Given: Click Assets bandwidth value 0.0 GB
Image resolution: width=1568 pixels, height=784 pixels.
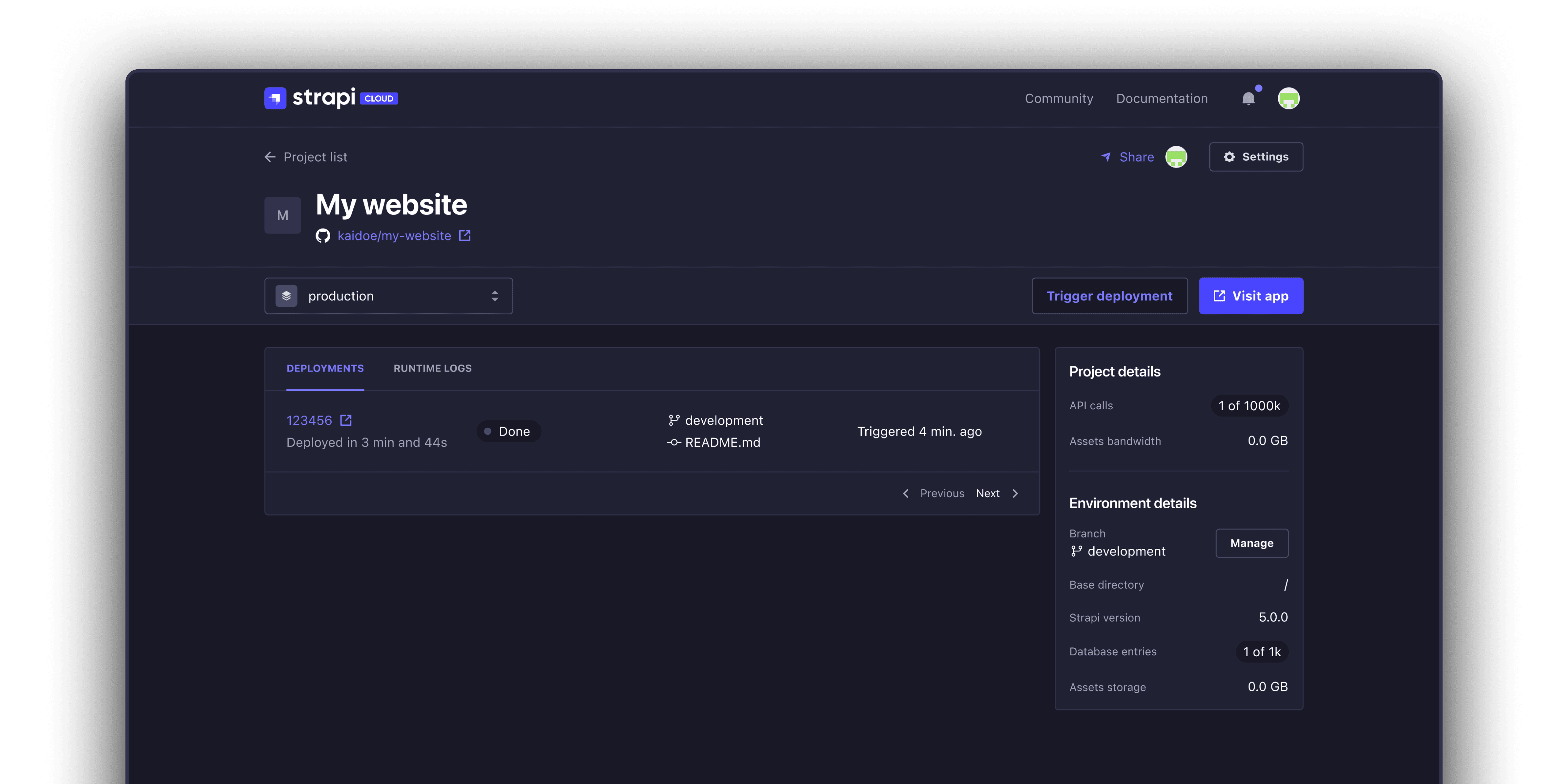Looking at the screenshot, I should pos(1268,441).
